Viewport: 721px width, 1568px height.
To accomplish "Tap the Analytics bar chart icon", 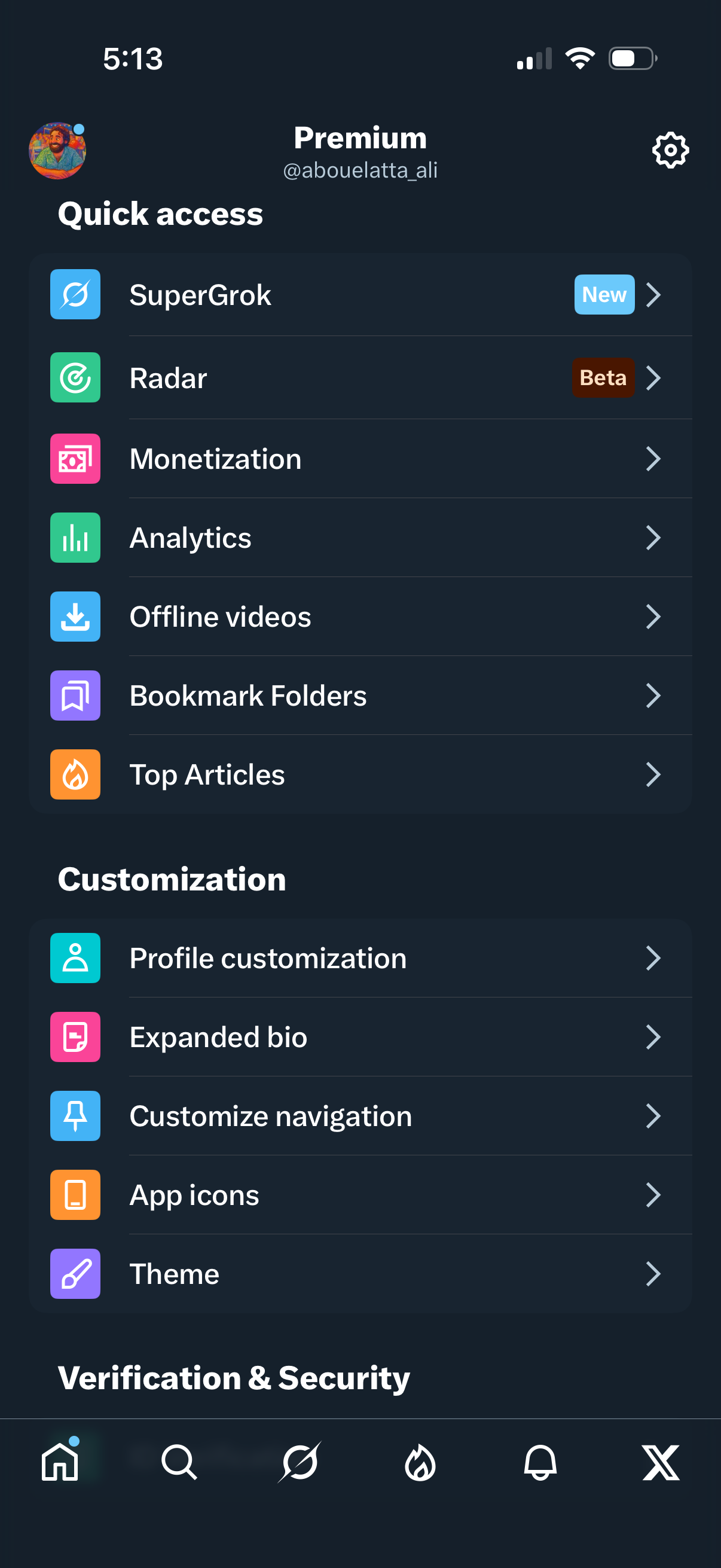I will pos(75,538).
